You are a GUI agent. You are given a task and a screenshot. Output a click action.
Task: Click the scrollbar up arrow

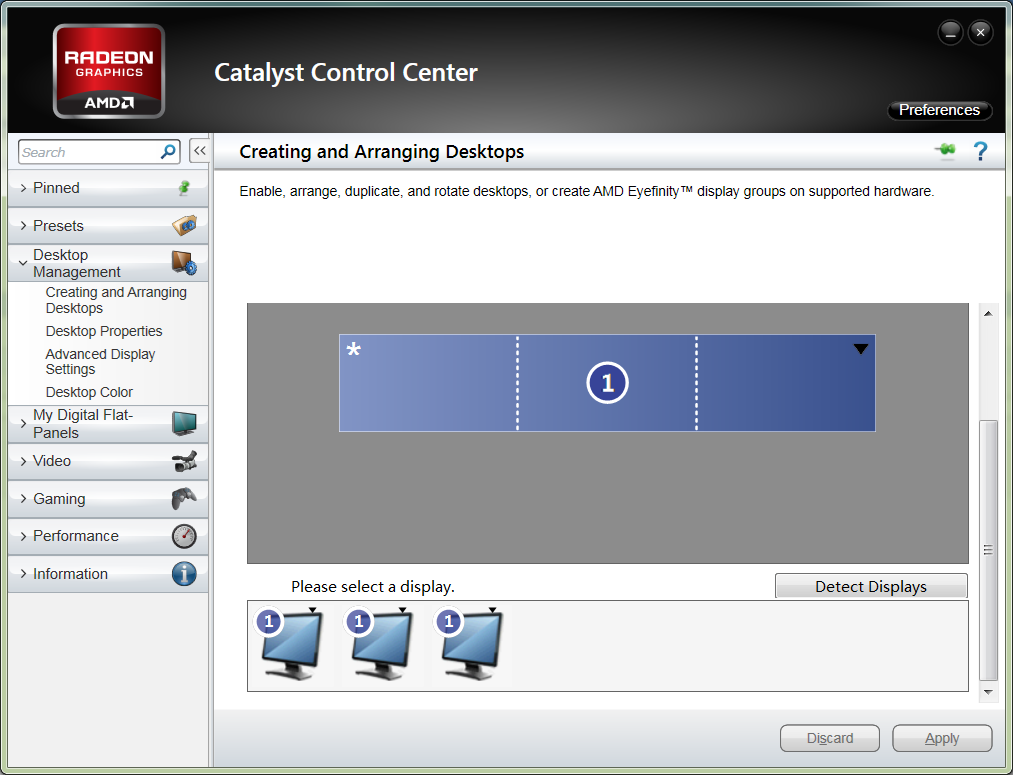(x=988, y=313)
